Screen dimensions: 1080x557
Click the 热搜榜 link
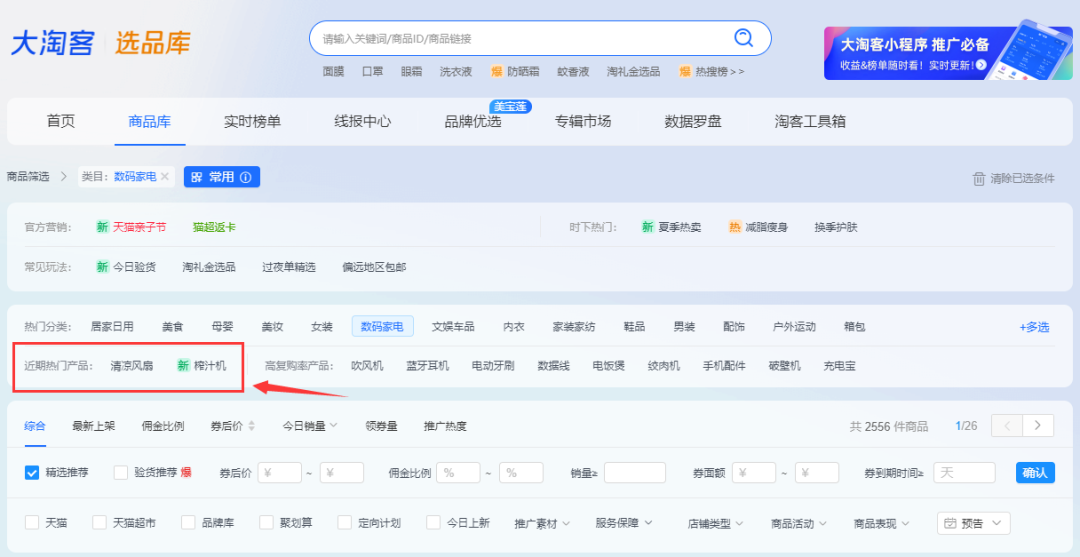(719, 72)
